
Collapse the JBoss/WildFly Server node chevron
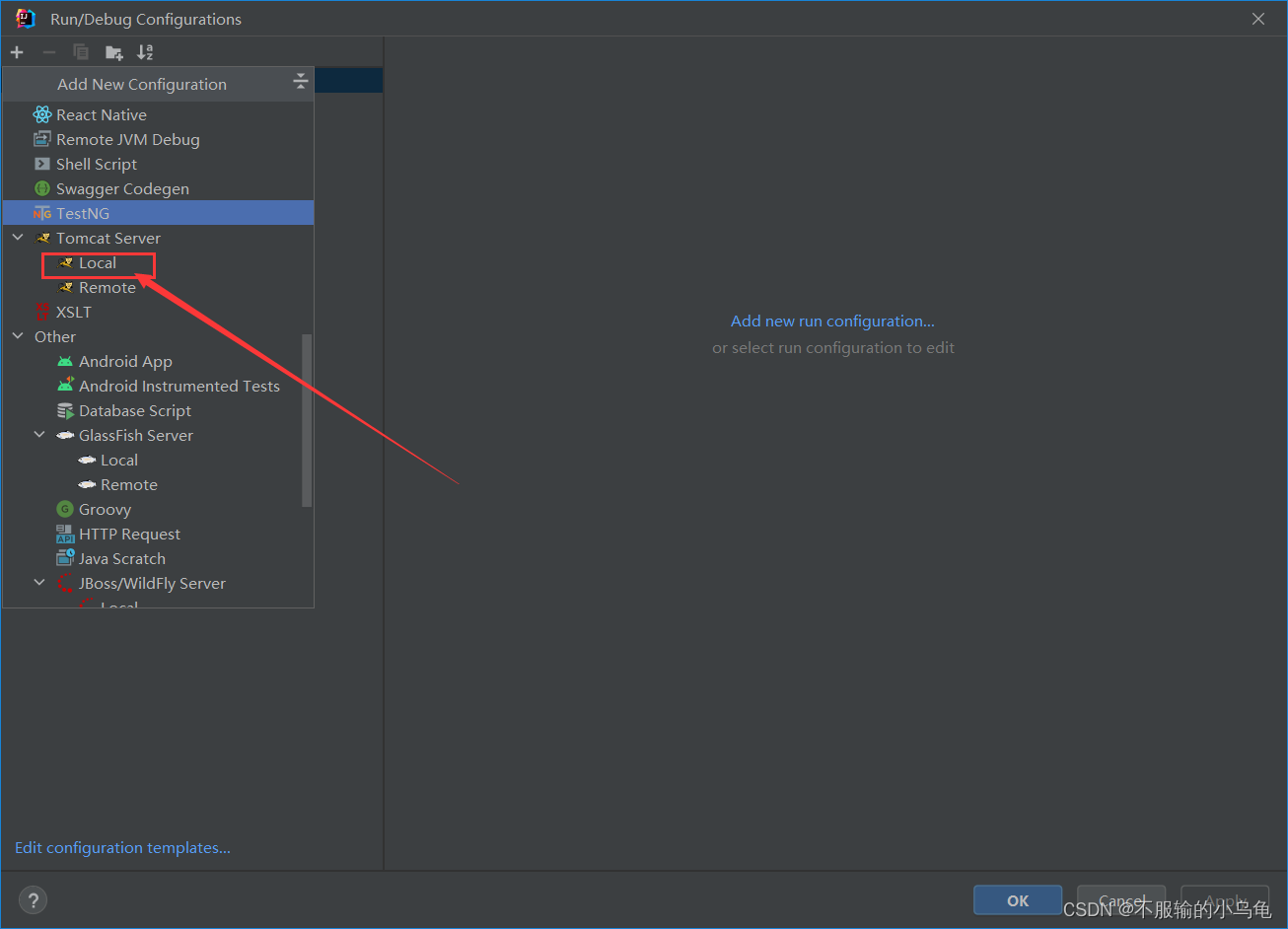coord(39,583)
